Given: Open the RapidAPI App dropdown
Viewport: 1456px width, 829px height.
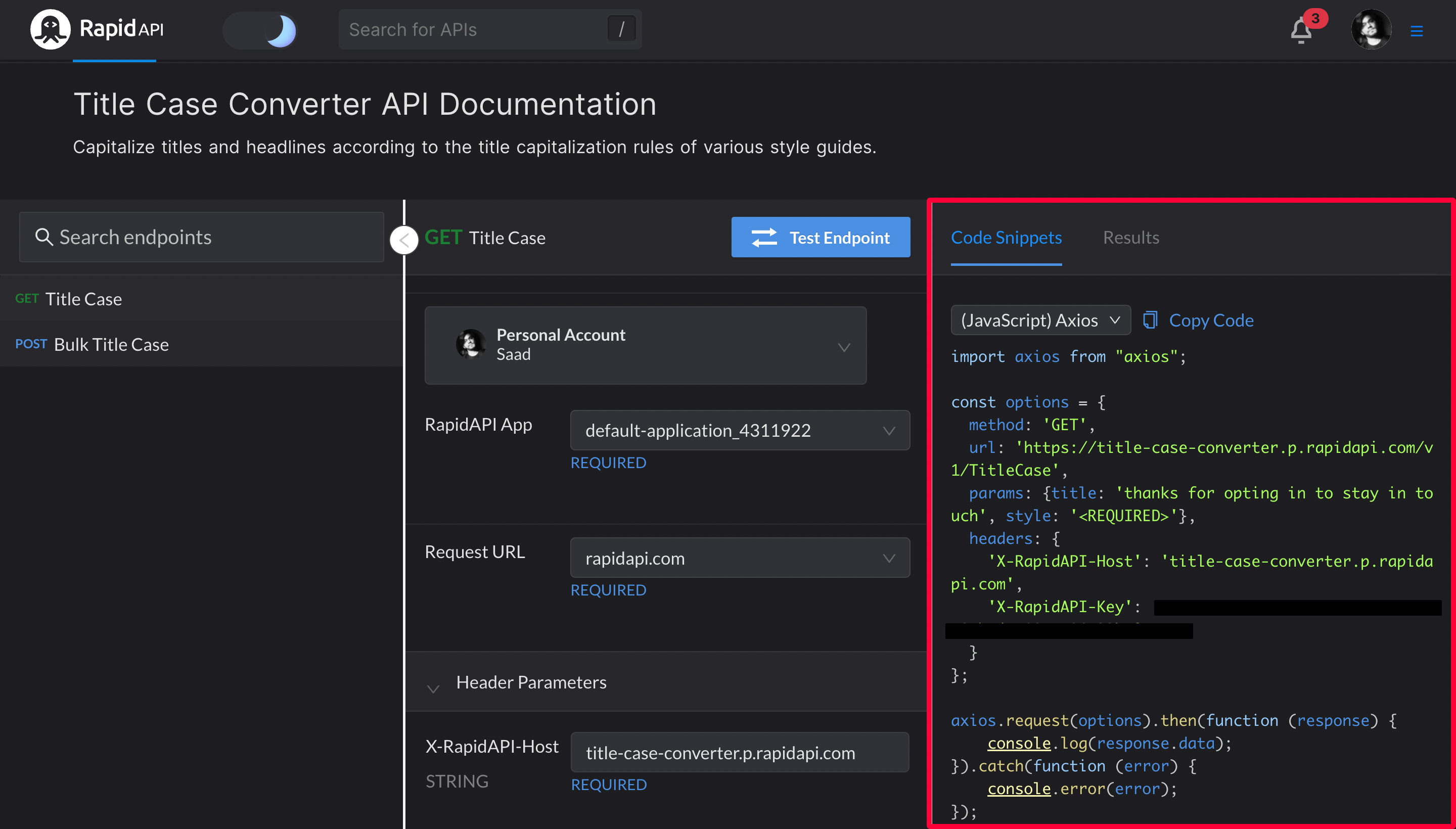Looking at the screenshot, I should (739, 431).
